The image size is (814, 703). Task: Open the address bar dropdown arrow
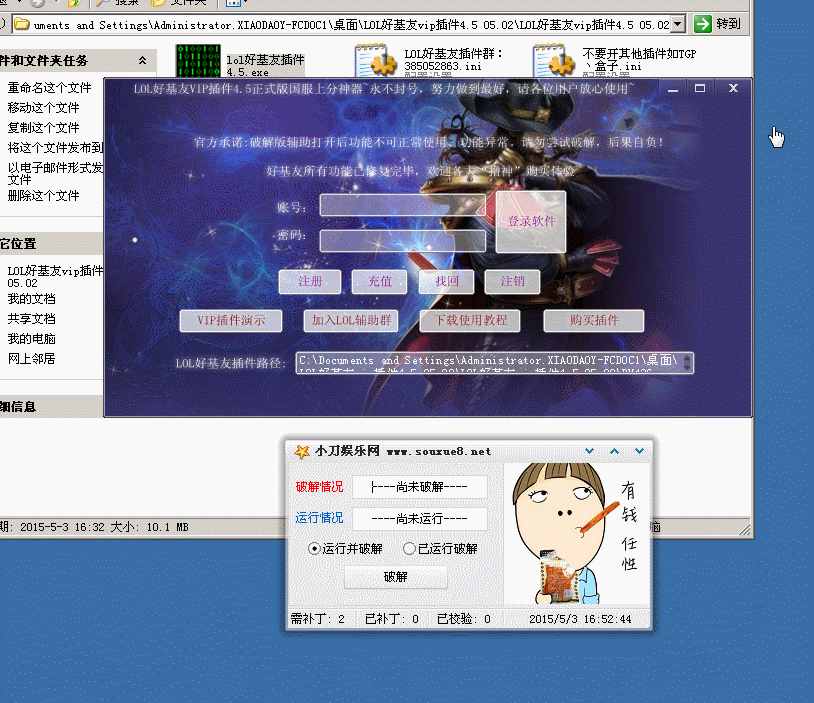(677, 24)
